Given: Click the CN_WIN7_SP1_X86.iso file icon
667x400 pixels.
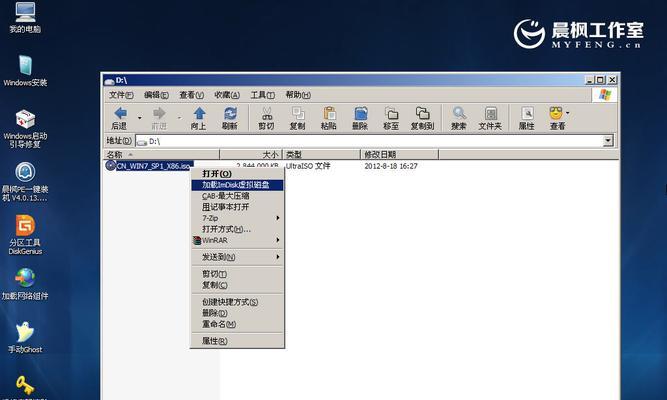Looking at the screenshot, I should point(111,166).
